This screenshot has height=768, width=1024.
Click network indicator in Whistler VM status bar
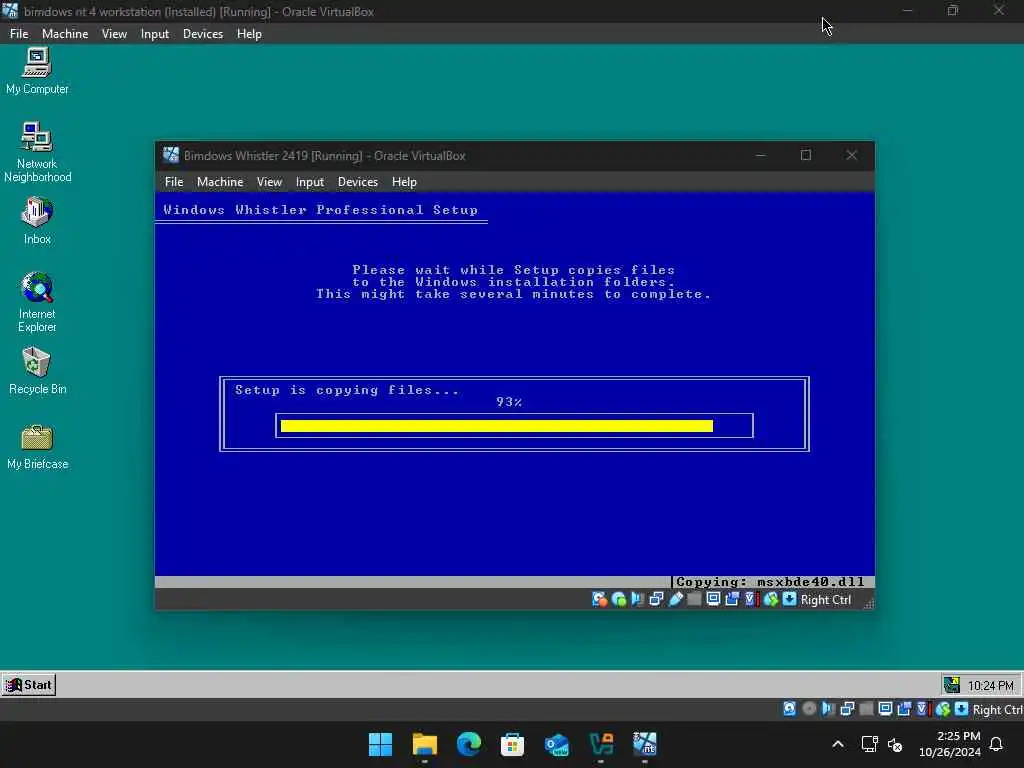tap(656, 599)
